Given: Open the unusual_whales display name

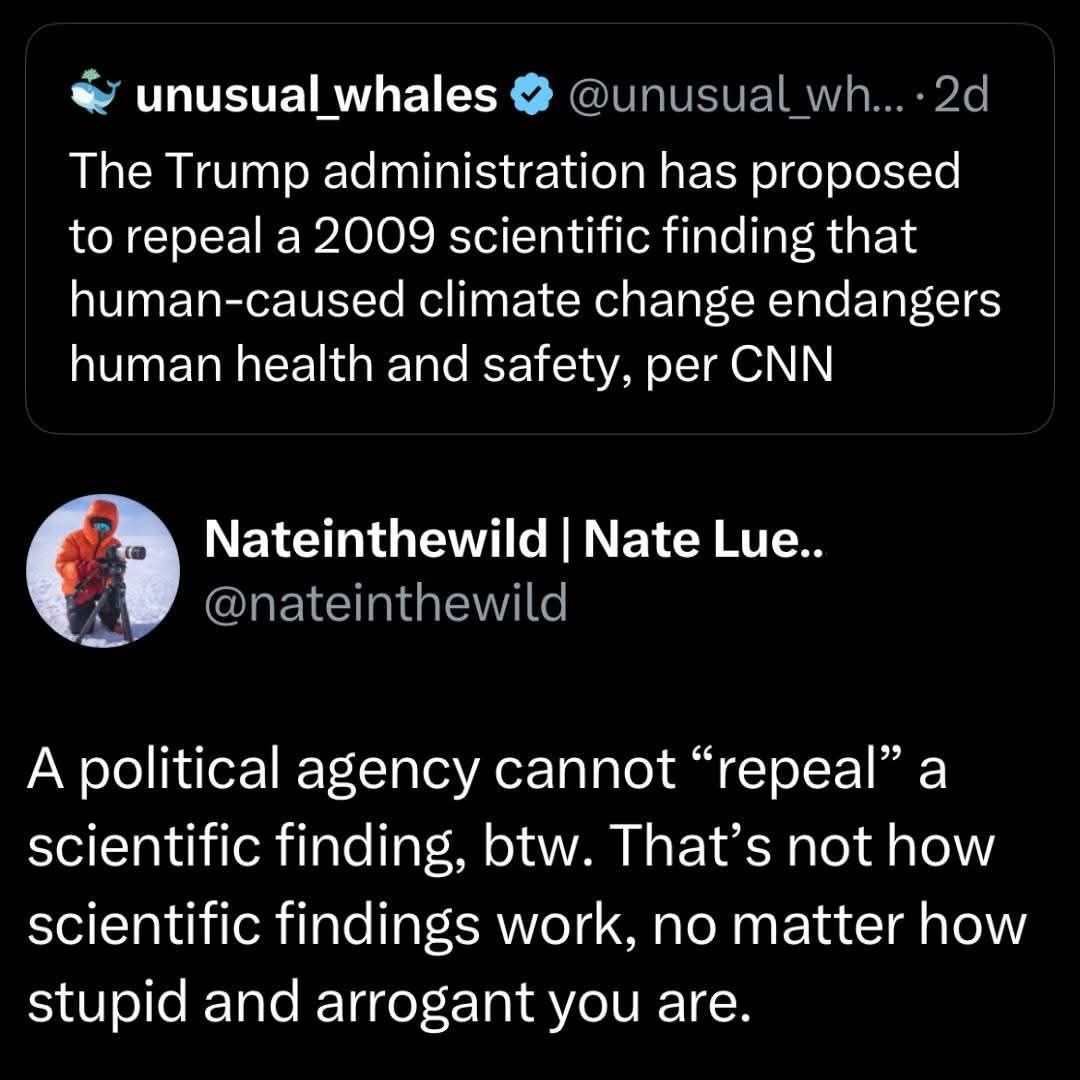Looking at the screenshot, I should pos(316,96).
